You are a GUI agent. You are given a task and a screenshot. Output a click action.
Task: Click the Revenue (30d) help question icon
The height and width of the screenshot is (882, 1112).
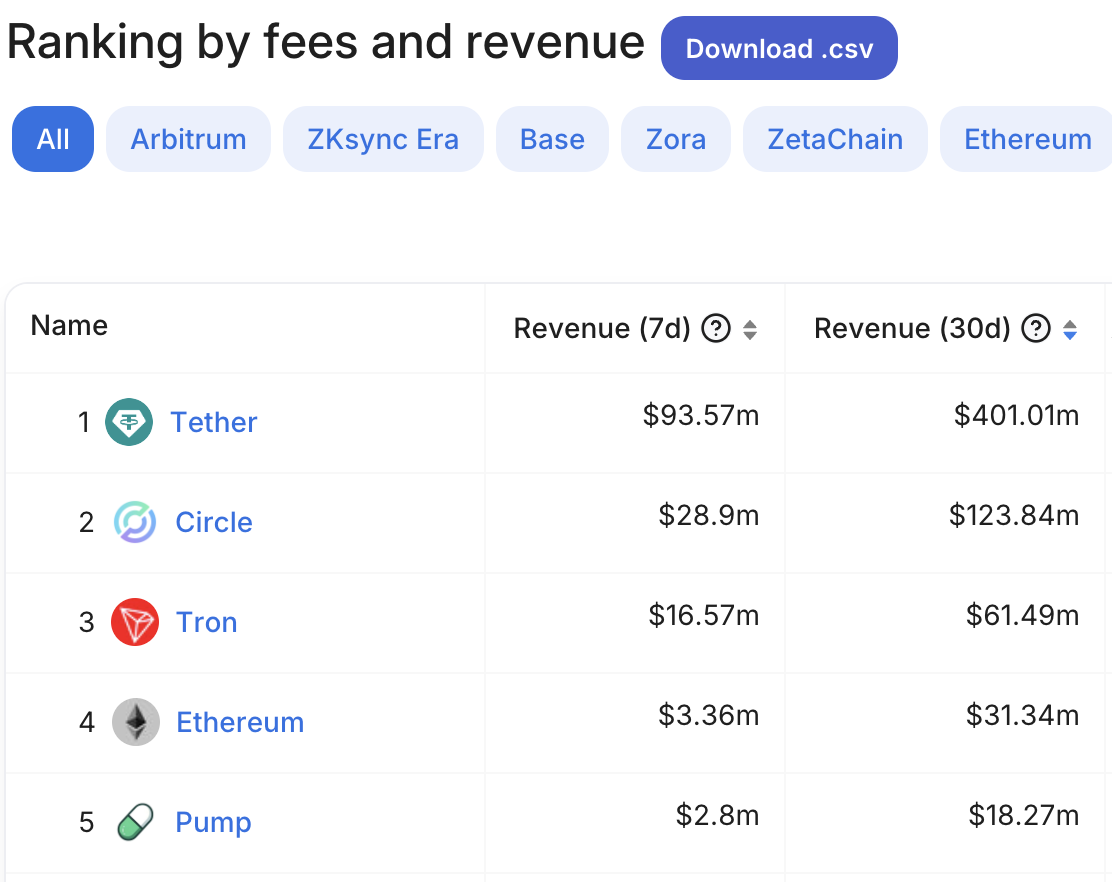[1037, 328]
